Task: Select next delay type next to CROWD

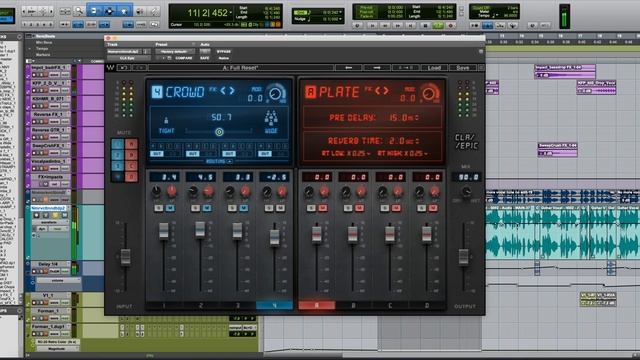Action: [231, 91]
